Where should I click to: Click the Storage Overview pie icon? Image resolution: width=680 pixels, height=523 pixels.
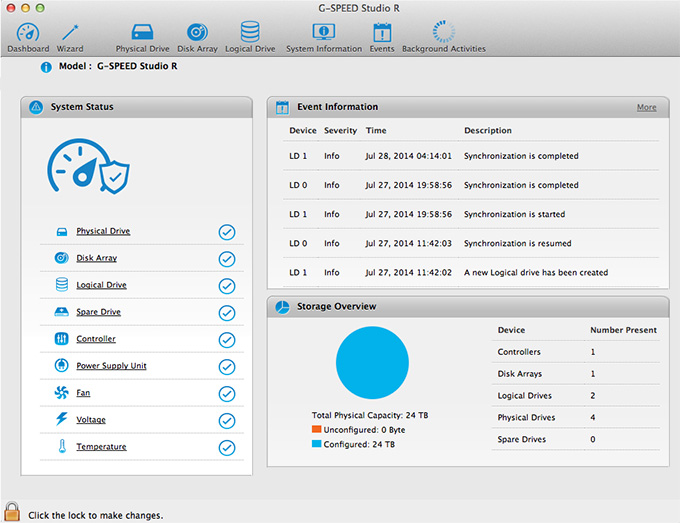tap(282, 307)
